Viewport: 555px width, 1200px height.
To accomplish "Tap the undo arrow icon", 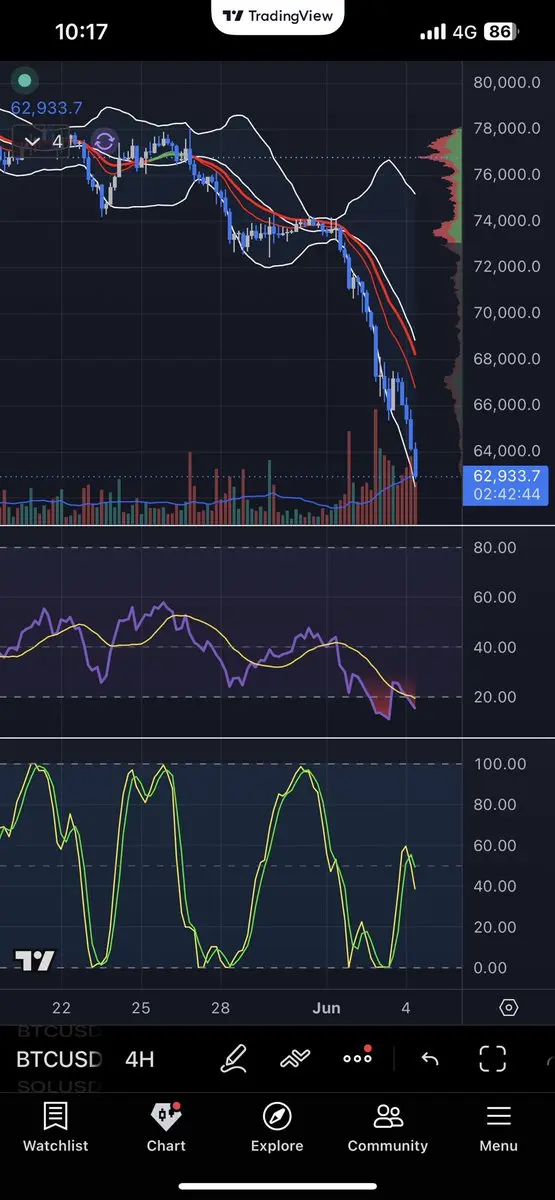I will point(429,1059).
